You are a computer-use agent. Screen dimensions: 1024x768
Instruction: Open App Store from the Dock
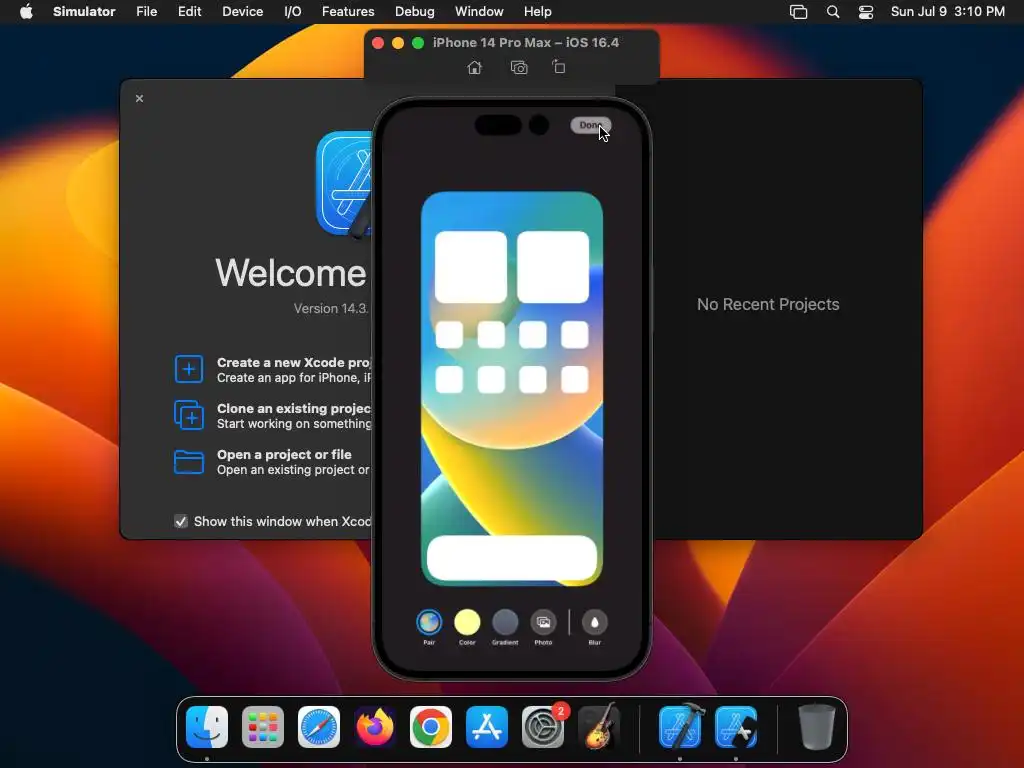487,727
